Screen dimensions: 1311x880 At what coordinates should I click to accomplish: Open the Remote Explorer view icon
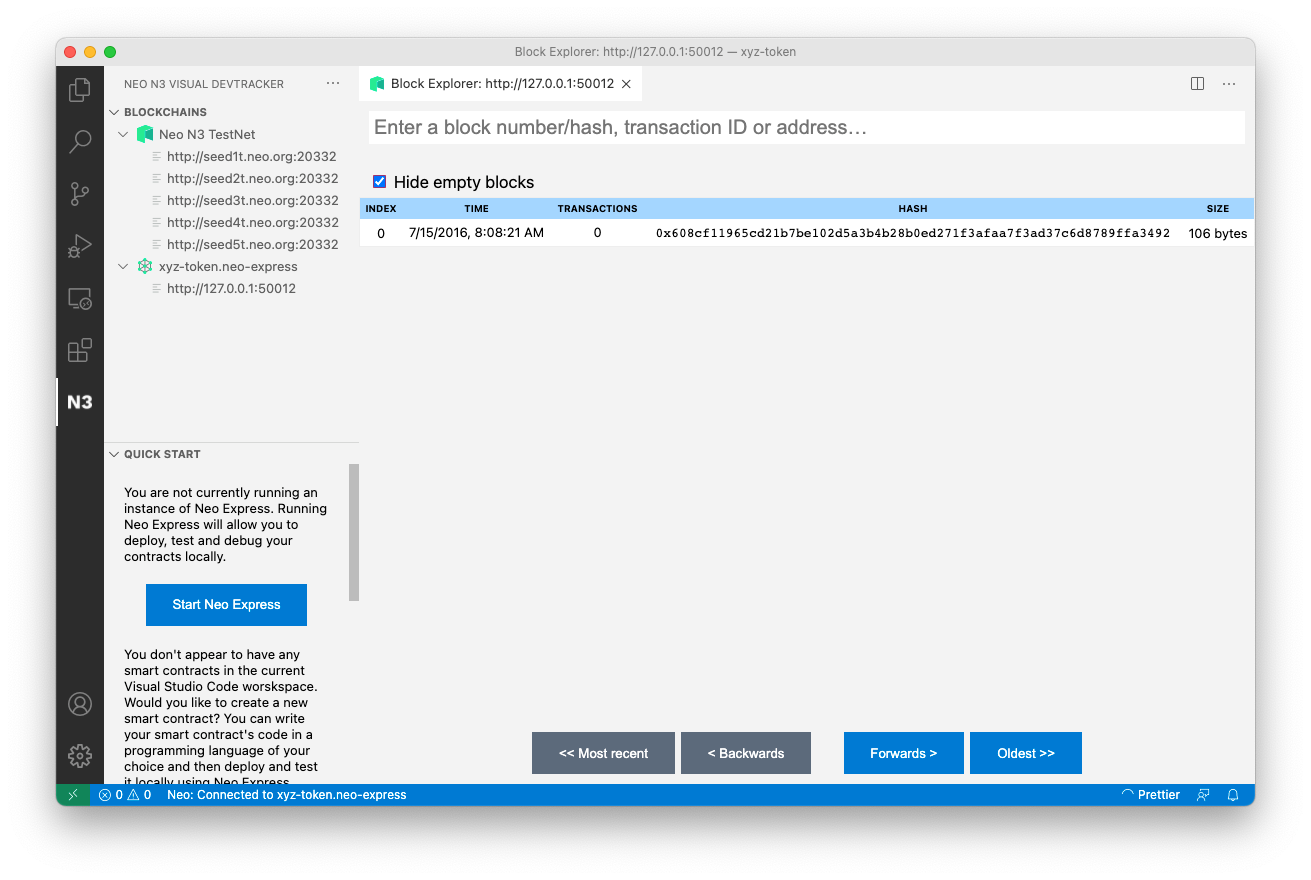[80, 298]
